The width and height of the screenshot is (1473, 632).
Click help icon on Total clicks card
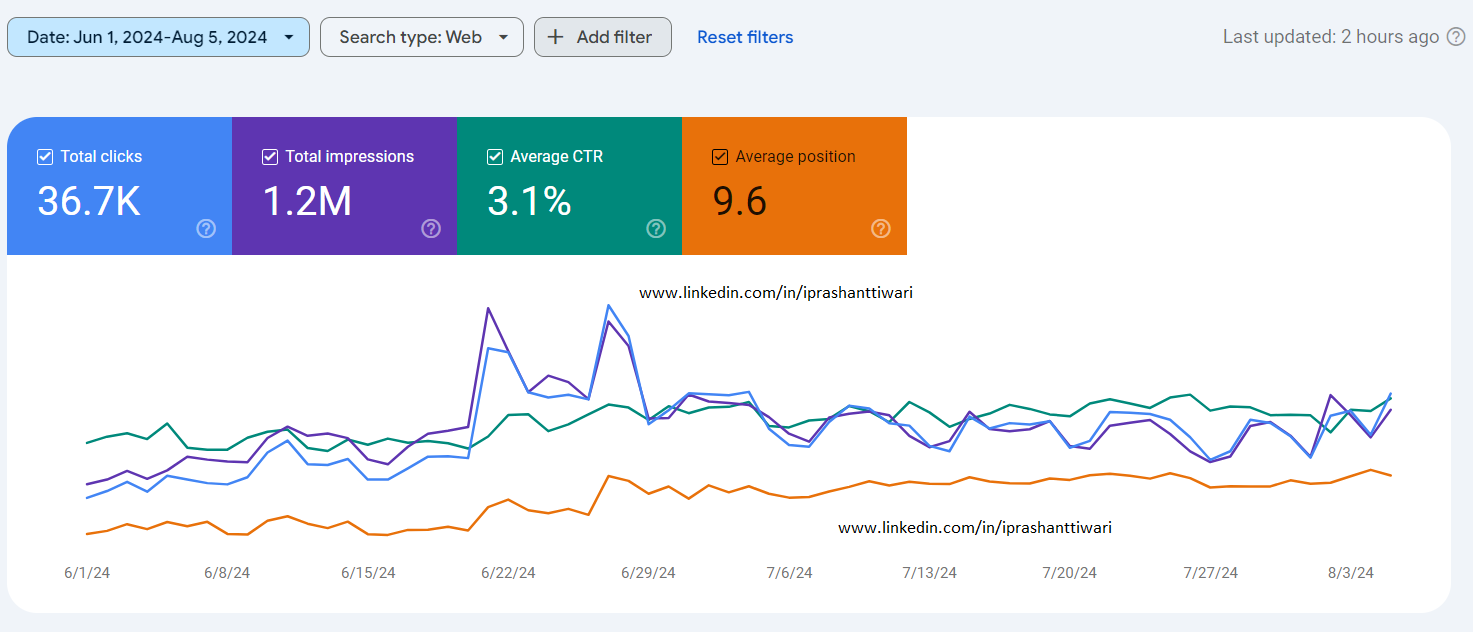pyautogui.click(x=206, y=229)
